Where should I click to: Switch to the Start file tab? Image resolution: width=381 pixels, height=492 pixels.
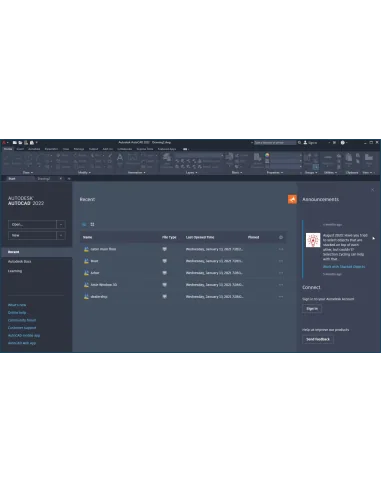(20, 179)
